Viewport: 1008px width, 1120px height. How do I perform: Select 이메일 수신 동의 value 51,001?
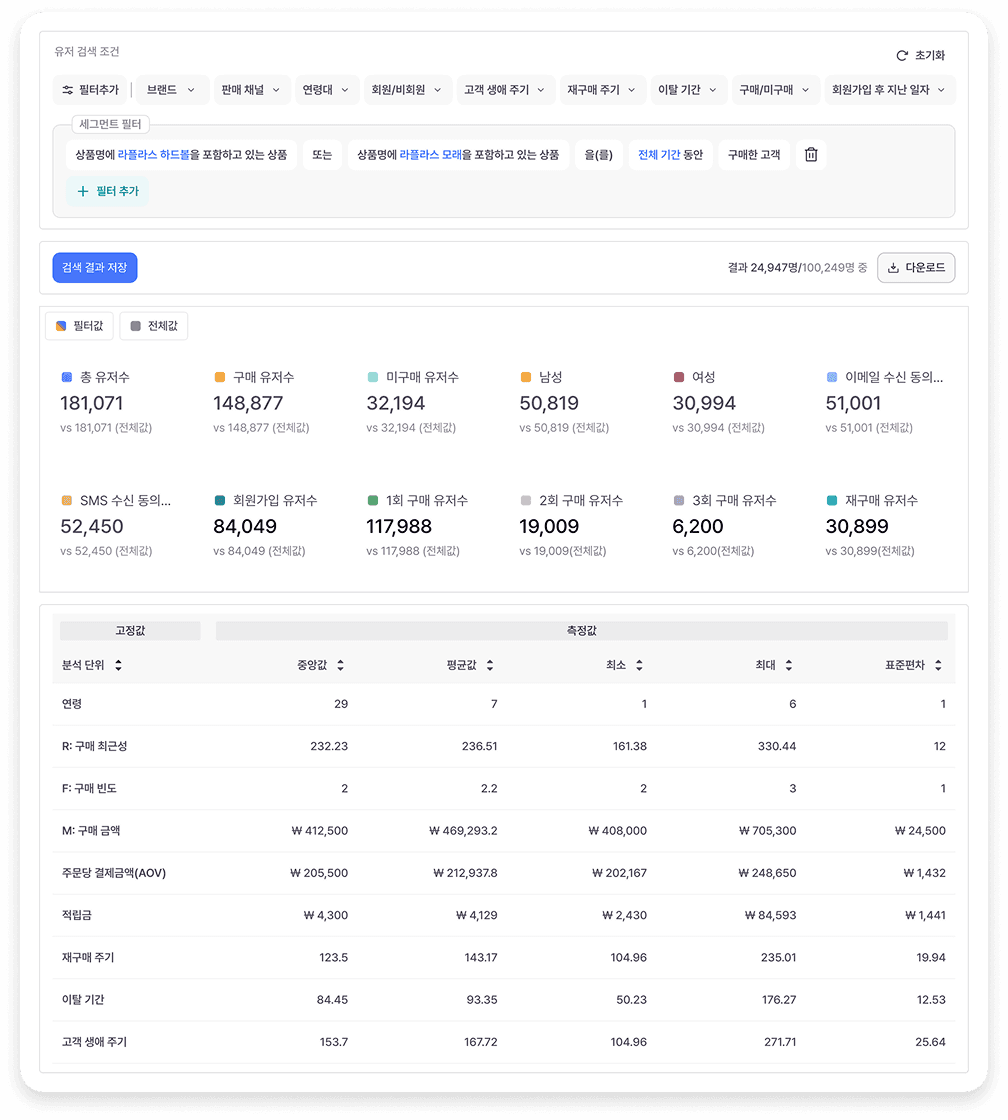[853, 404]
